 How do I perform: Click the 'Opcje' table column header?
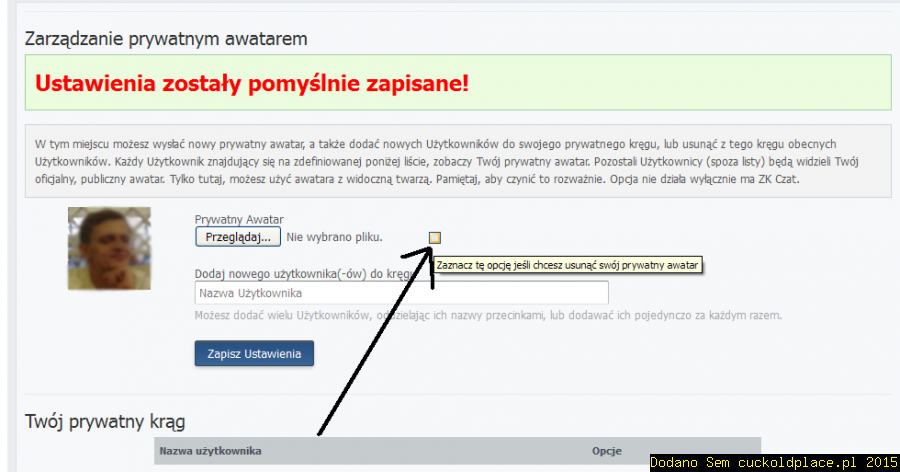coord(608,451)
